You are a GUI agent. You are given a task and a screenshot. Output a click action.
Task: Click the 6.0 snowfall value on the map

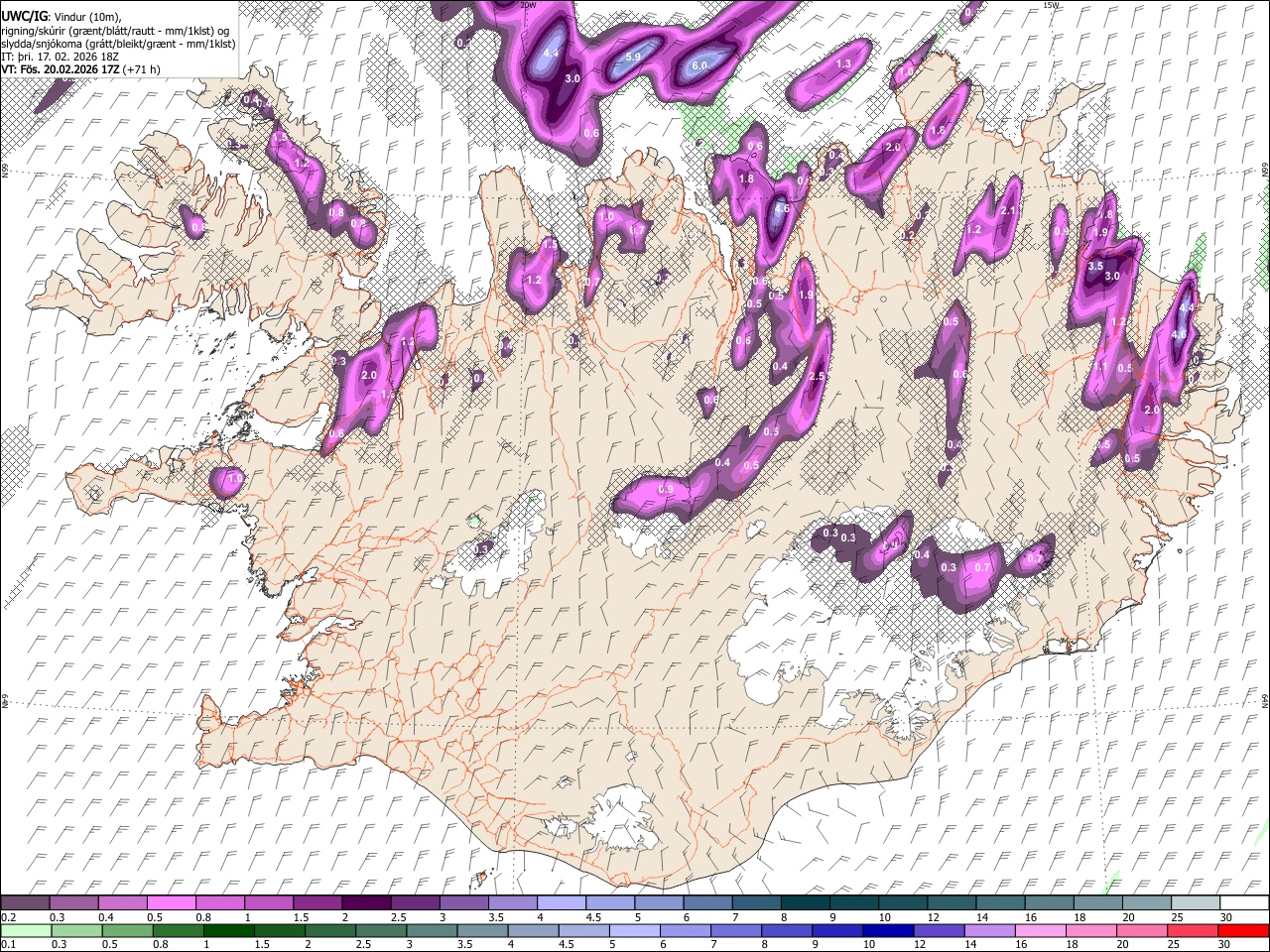[x=698, y=65]
